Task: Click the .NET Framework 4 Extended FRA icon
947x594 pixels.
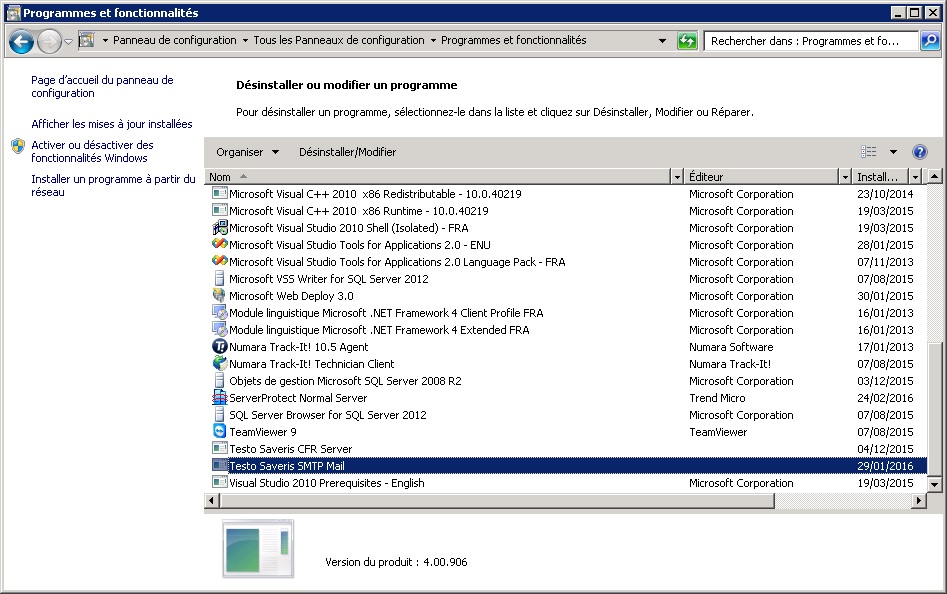Action: pos(220,330)
